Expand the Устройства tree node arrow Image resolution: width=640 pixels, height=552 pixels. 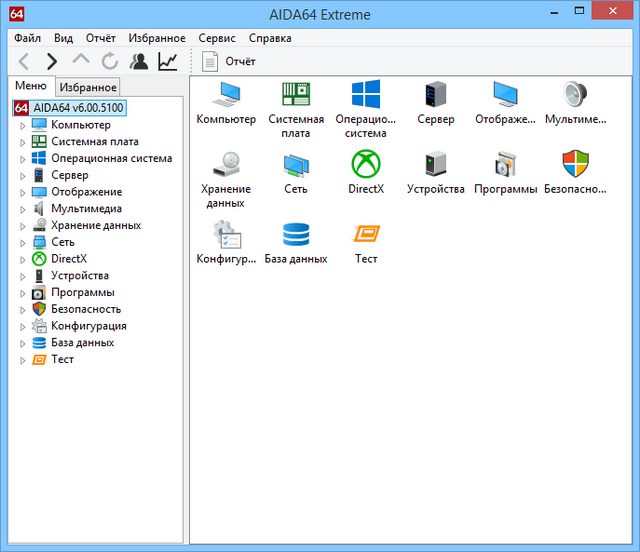(x=23, y=276)
